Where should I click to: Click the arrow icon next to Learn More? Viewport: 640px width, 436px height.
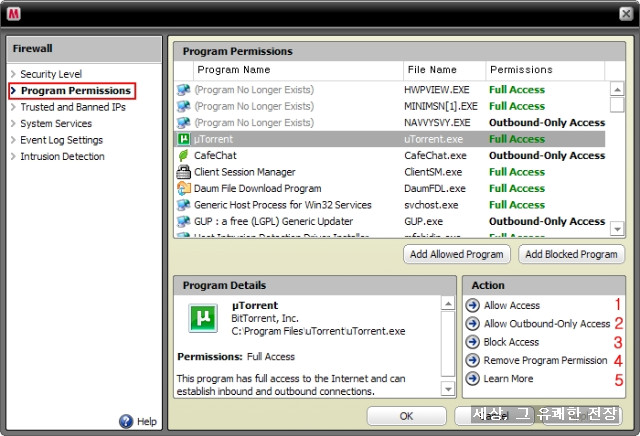pos(473,378)
